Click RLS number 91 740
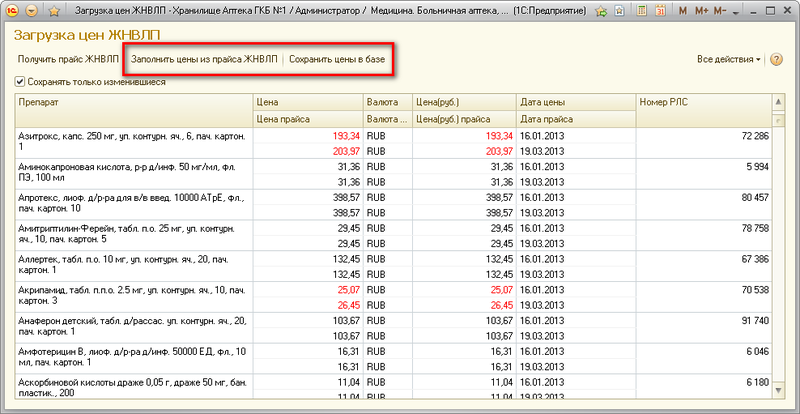Image resolution: width=800 pixels, height=414 pixels. pos(755,320)
